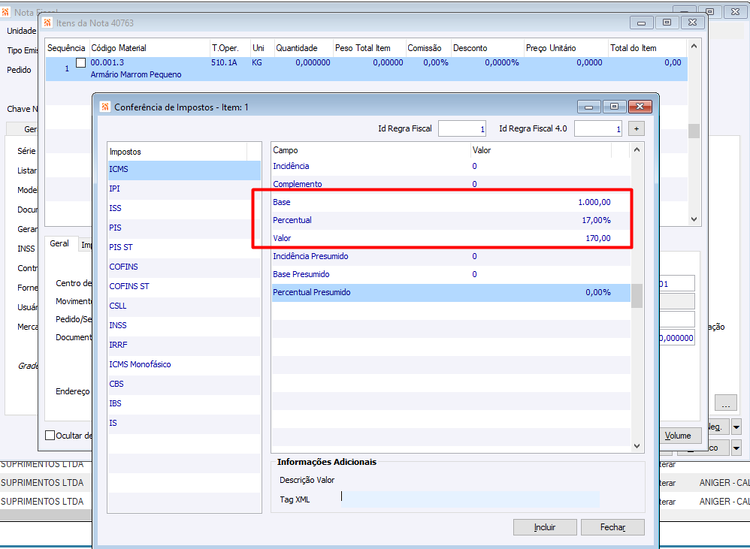This screenshot has width=750, height=549.
Task: Select IS tax entry
Action: point(184,423)
